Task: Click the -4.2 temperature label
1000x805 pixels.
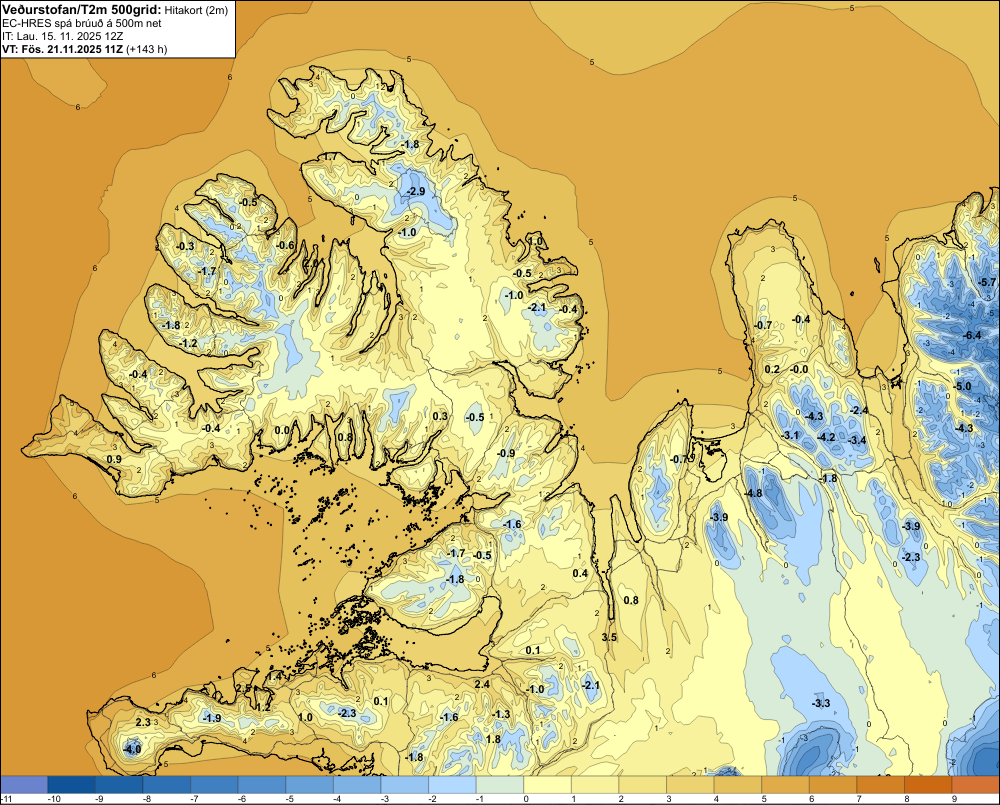Action: coord(826,438)
